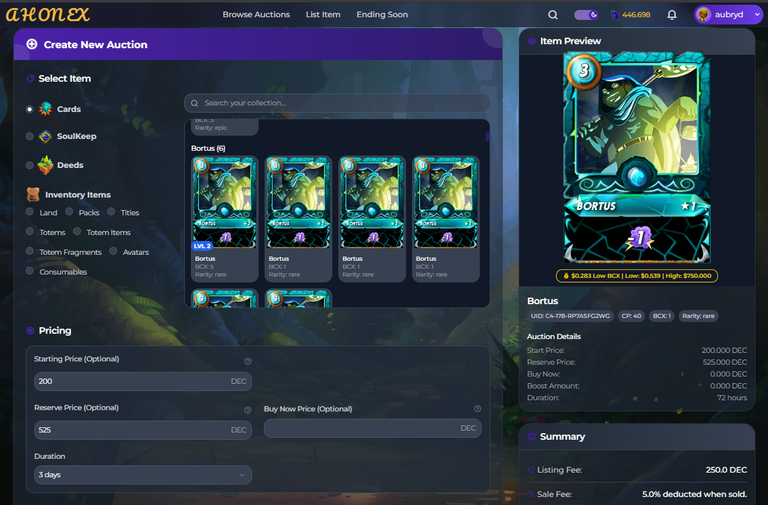Click the Reserve Price input with 525
Image resolution: width=768 pixels, height=505 pixels.
[x=143, y=430]
